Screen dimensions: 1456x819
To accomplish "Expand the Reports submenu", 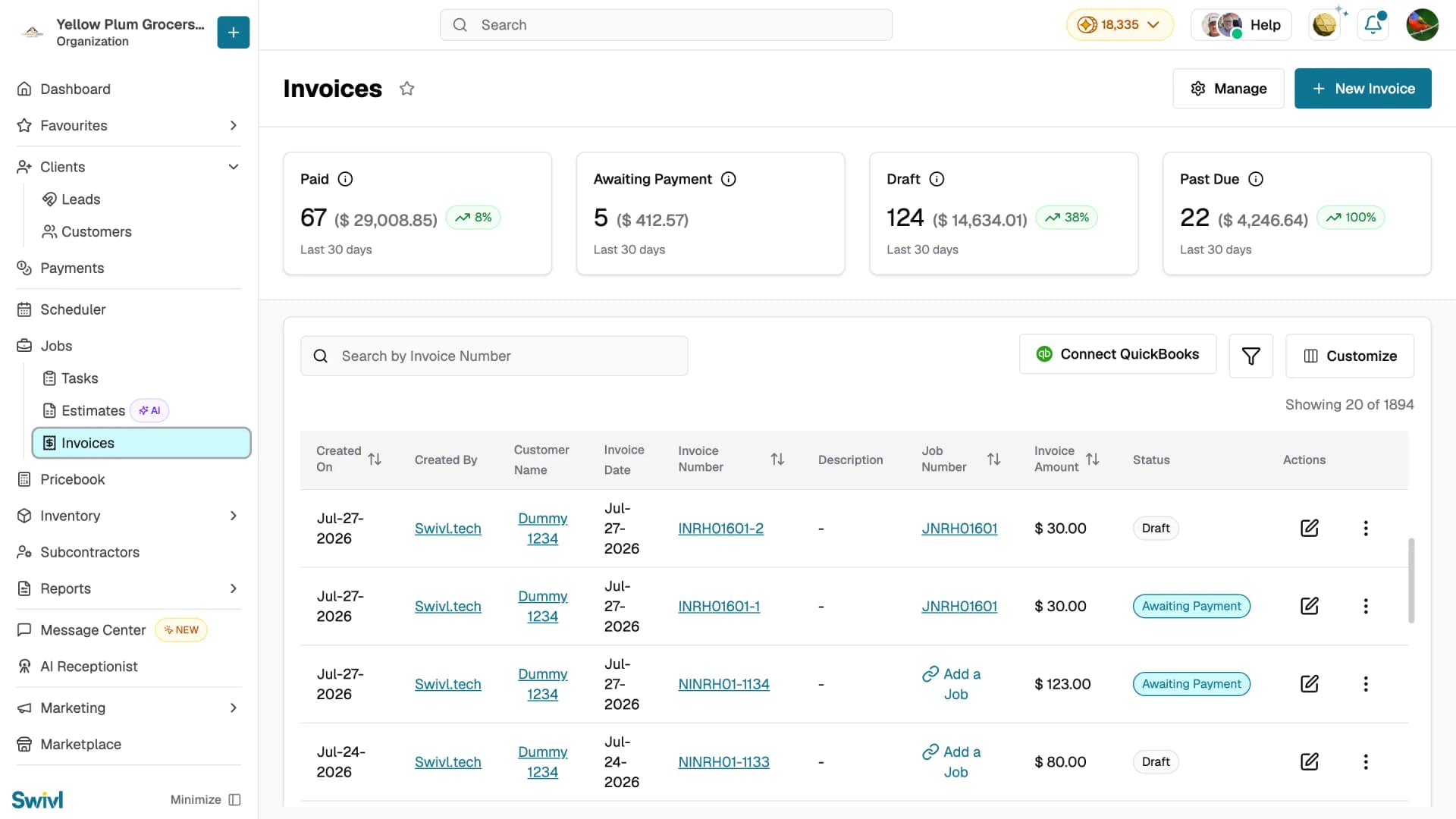I will 233,588.
